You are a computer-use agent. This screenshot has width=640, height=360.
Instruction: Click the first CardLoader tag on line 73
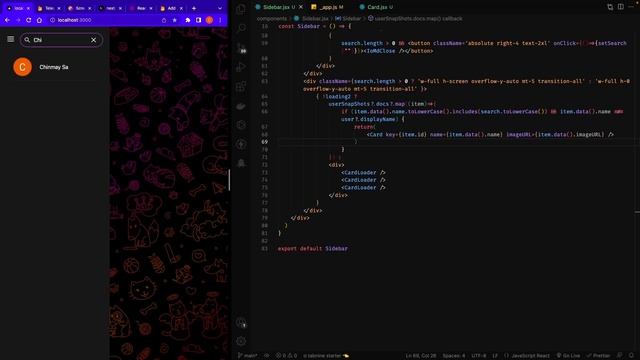(x=363, y=173)
